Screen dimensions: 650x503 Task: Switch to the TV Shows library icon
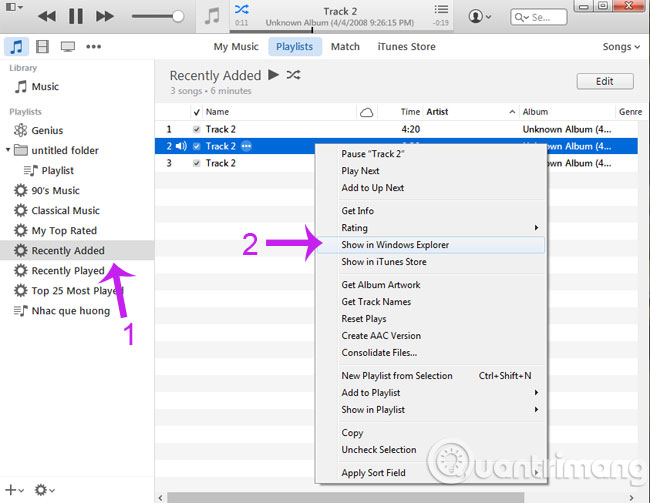[68, 46]
